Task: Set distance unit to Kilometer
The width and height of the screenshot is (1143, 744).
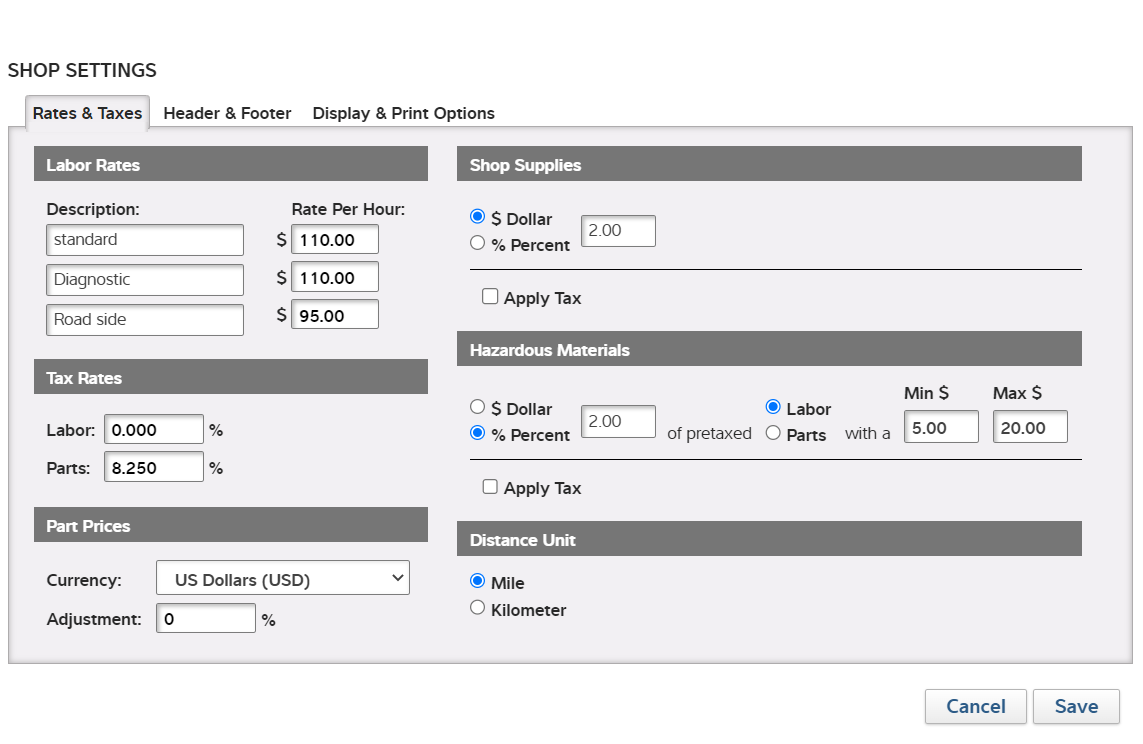Action: (477, 608)
